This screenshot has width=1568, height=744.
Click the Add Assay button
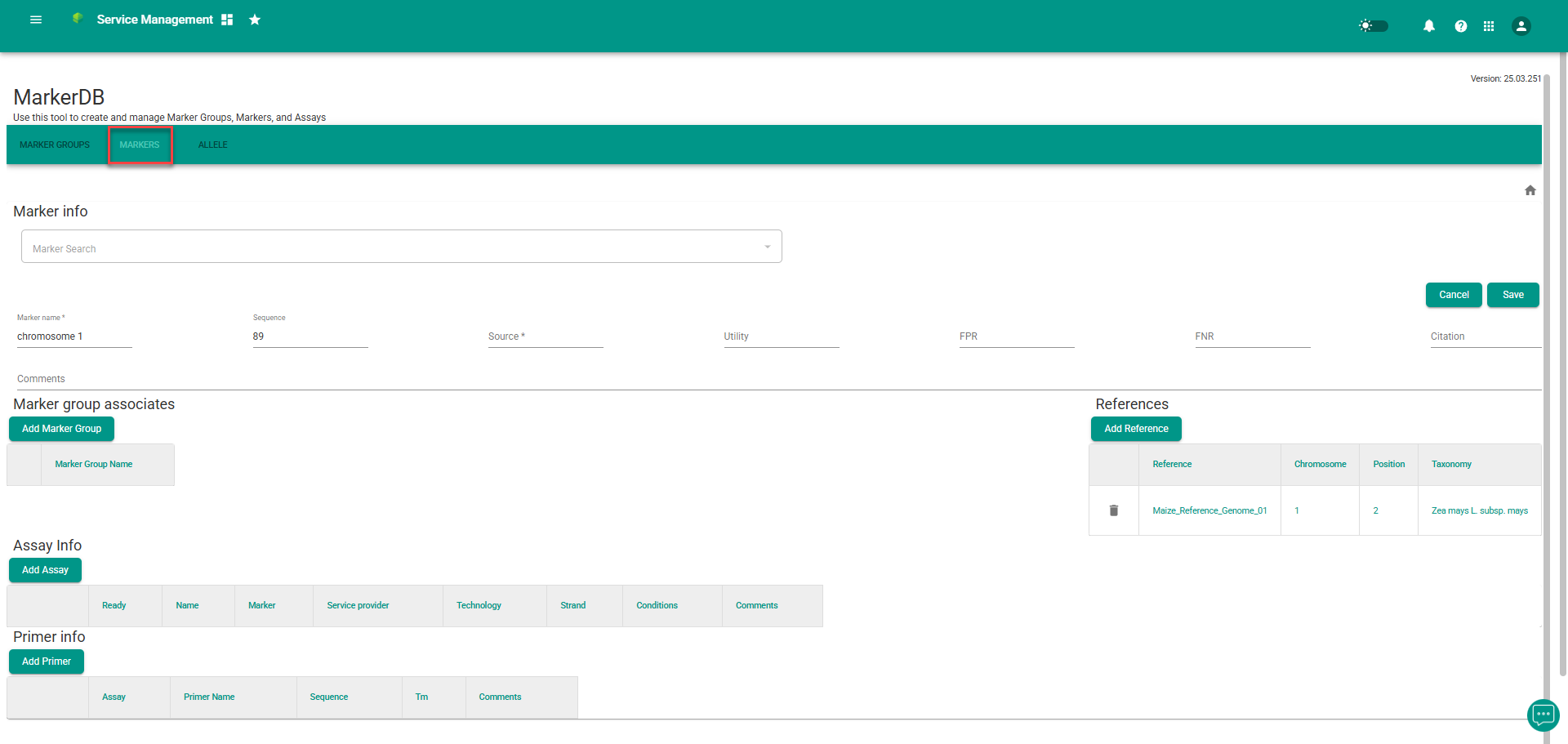(x=45, y=570)
